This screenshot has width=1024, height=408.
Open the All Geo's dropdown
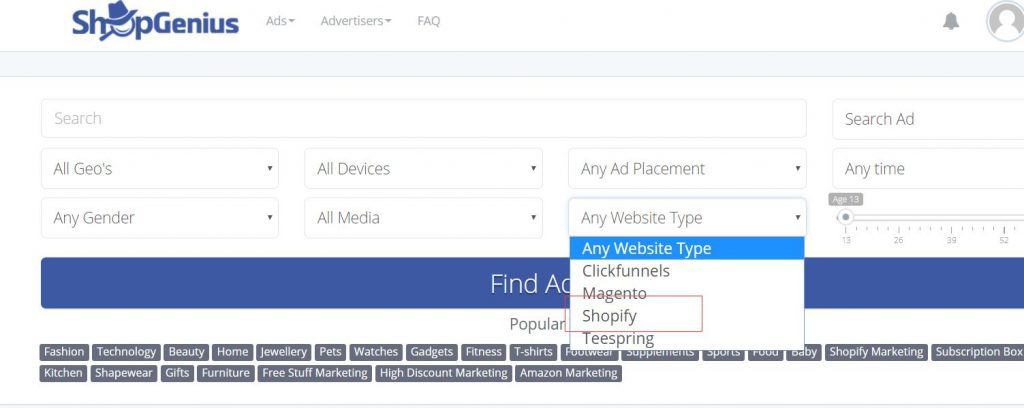tap(160, 168)
